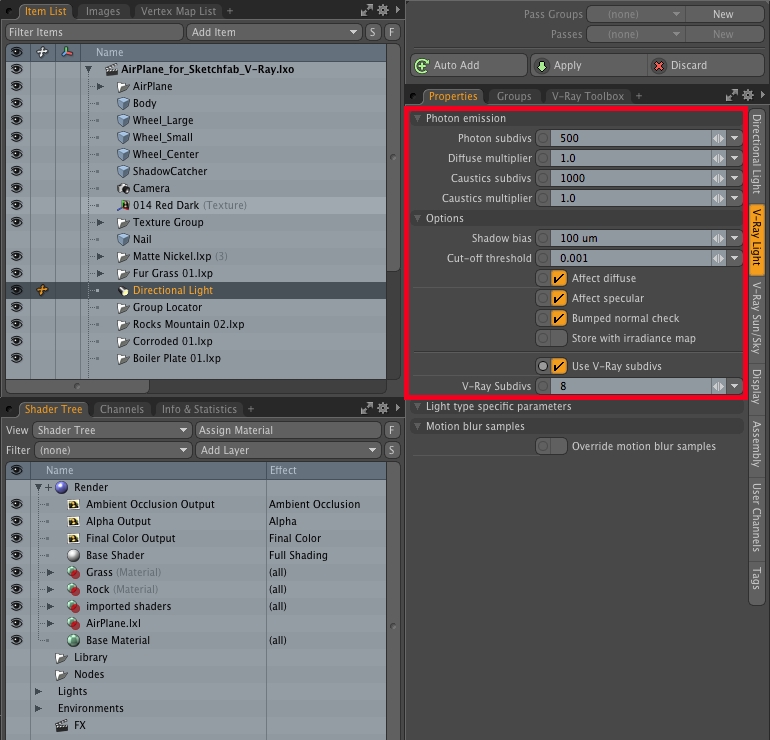Click the Library folder icon
The width and height of the screenshot is (770, 740).
point(61,658)
